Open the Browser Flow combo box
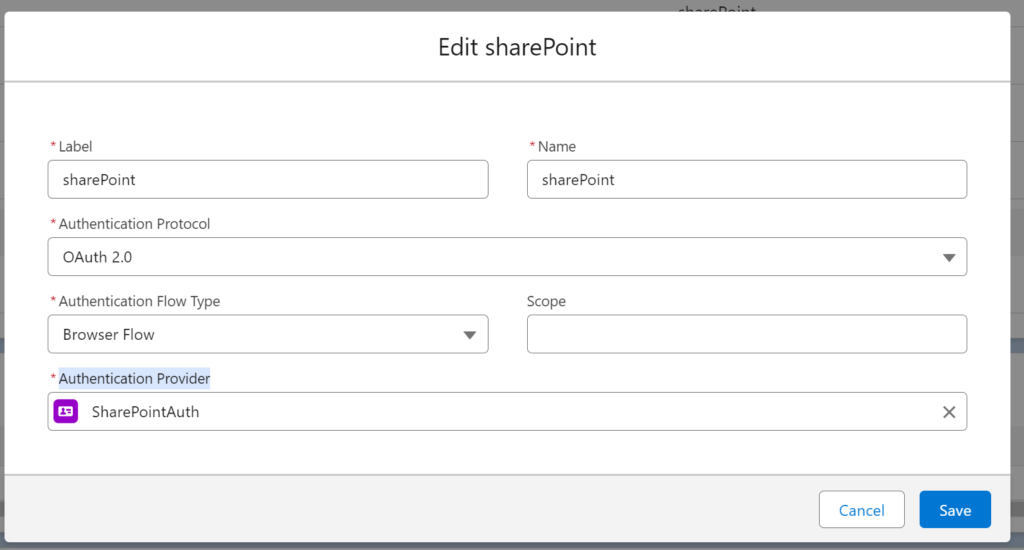This screenshot has width=1024, height=550. [x=268, y=334]
